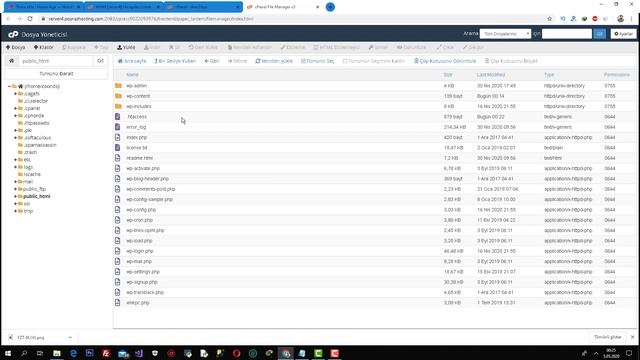Click the home icon beside the path field
The height and width of the screenshot is (360, 640).
(11, 61)
